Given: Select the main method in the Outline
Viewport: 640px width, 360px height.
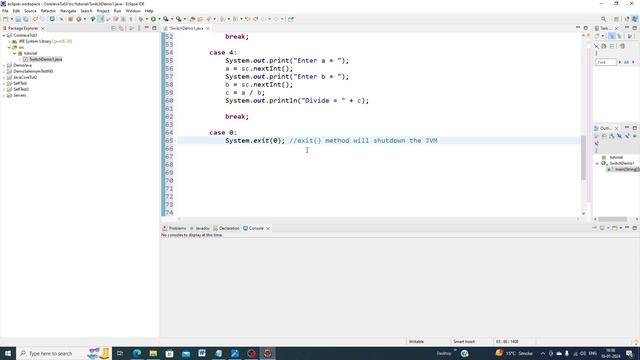Looking at the screenshot, I should click(x=623, y=169).
